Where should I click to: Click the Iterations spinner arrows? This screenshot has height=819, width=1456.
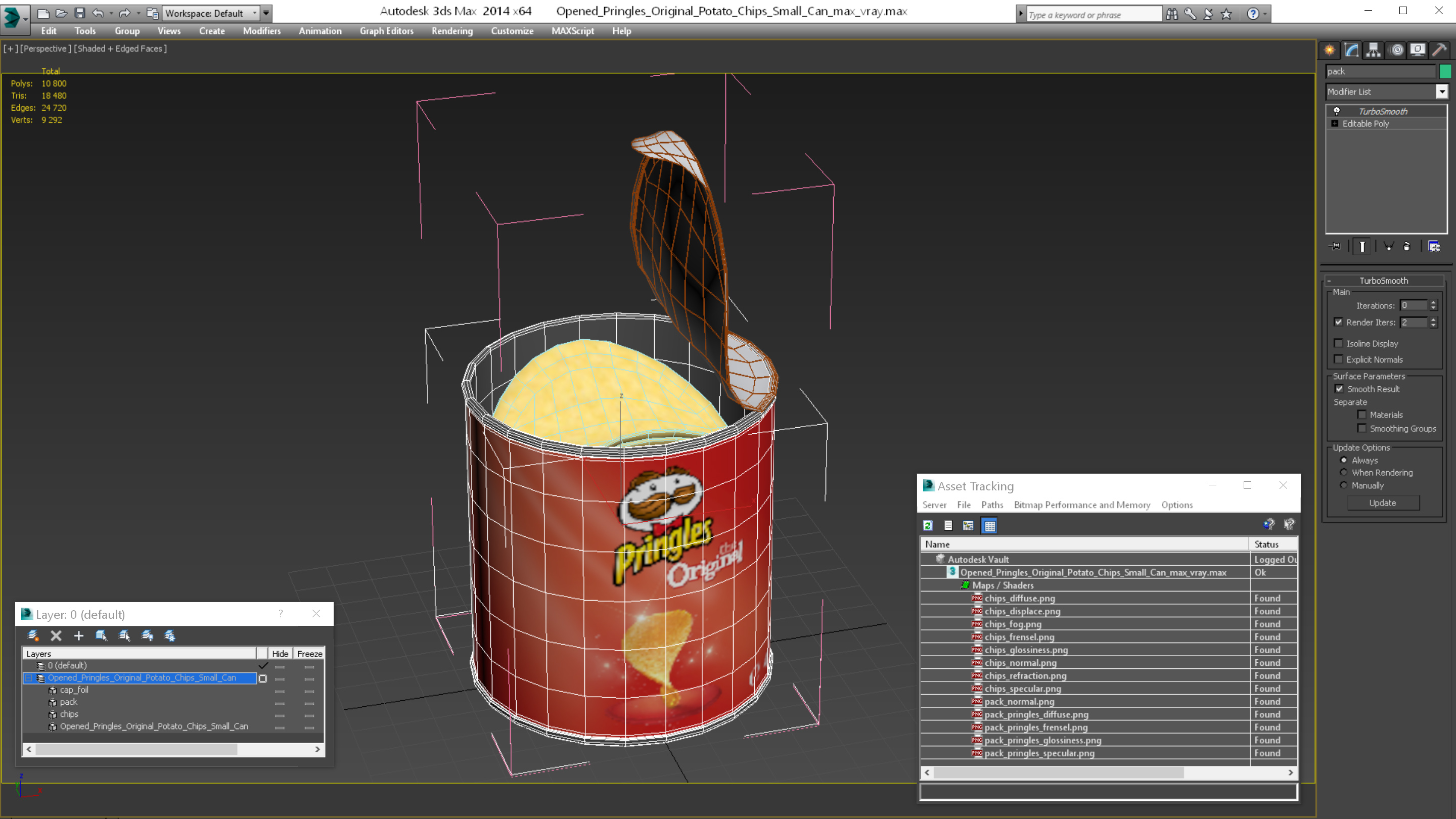coord(1433,305)
